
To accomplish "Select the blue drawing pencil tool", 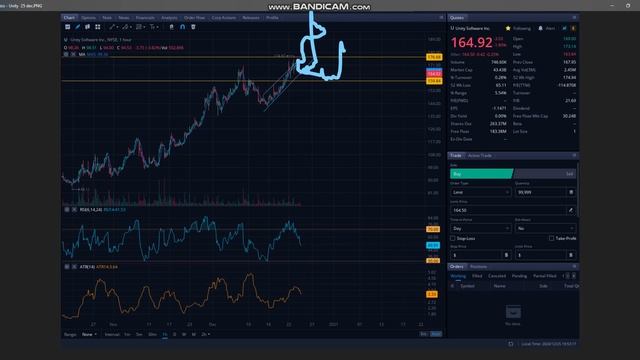I will [x=78, y=27].
